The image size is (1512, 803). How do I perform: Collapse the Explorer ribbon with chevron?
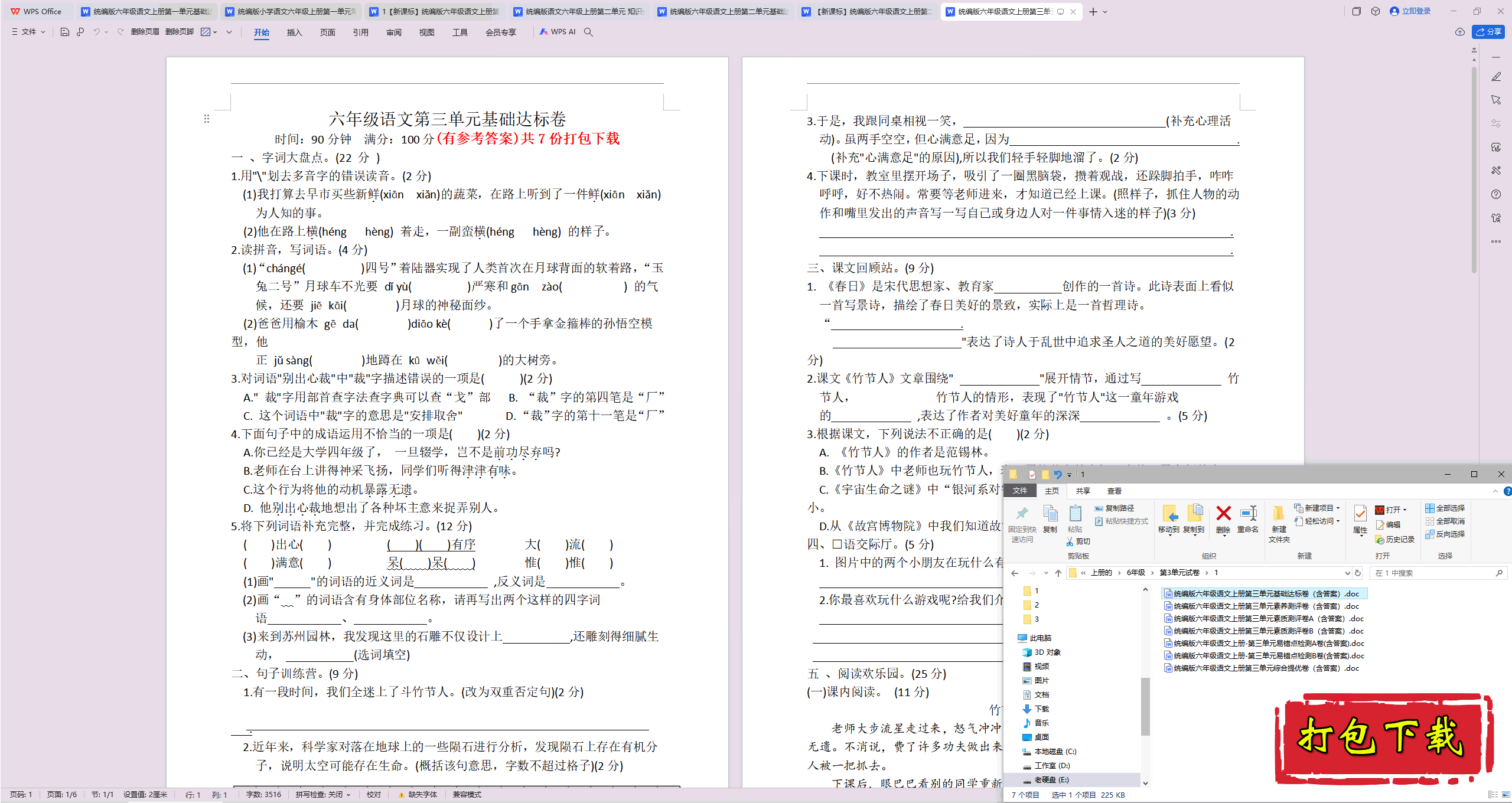[x=1495, y=491]
